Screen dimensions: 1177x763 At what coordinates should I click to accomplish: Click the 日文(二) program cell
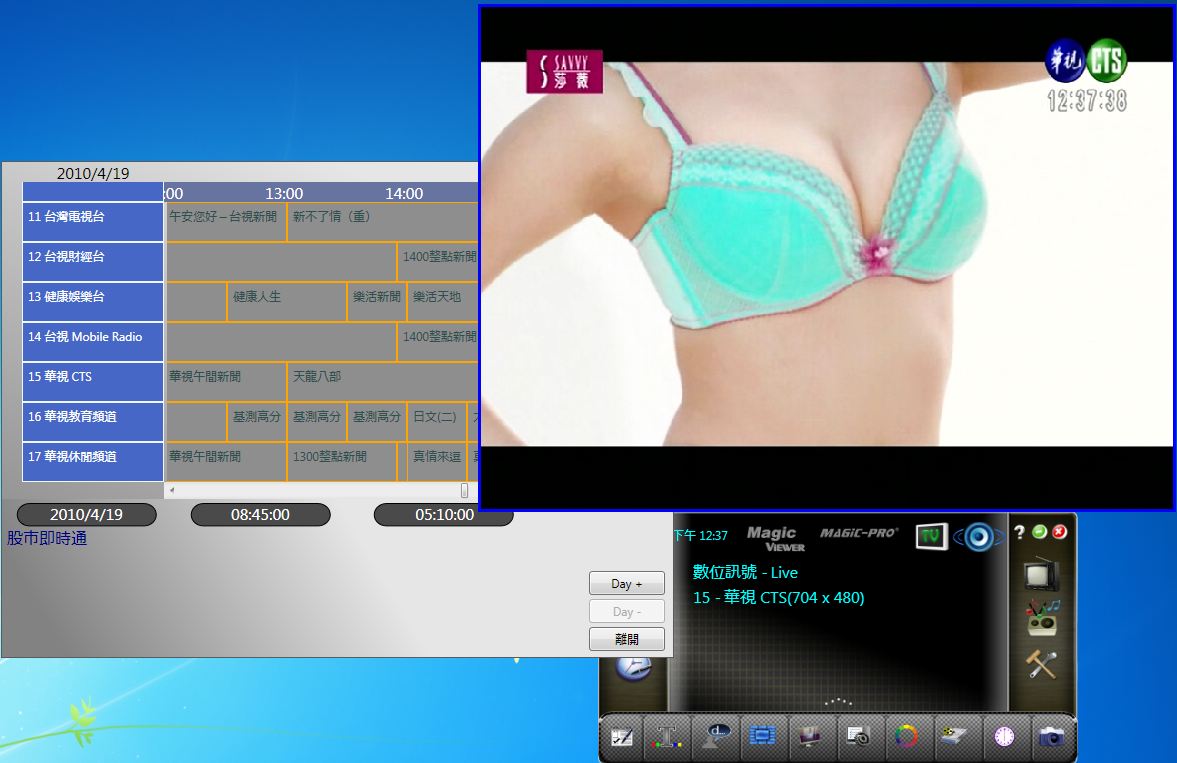[437, 421]
